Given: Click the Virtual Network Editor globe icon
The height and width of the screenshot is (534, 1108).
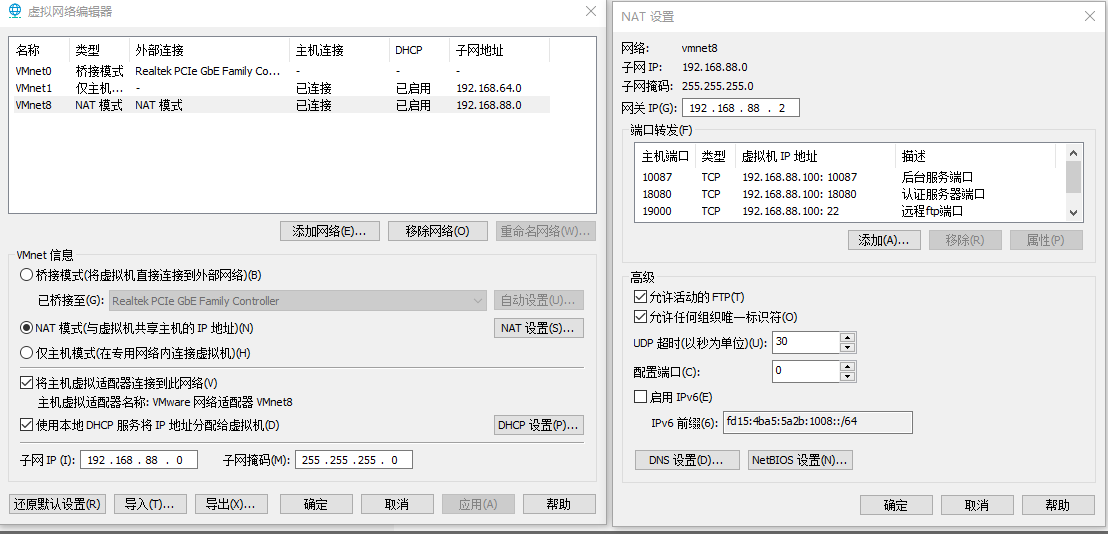Looking at the screenshot, I should 14,11.
